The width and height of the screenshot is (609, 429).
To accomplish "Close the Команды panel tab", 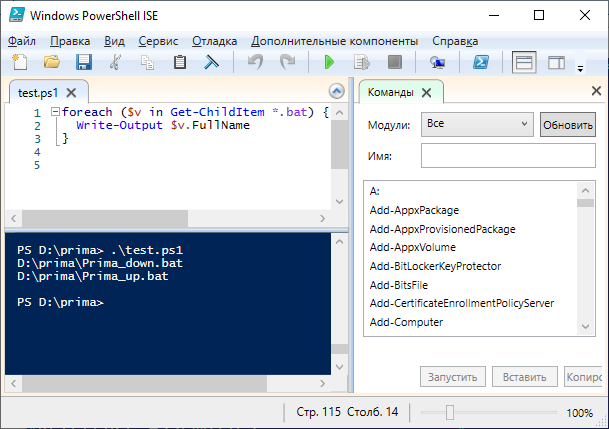I will 425,93.
